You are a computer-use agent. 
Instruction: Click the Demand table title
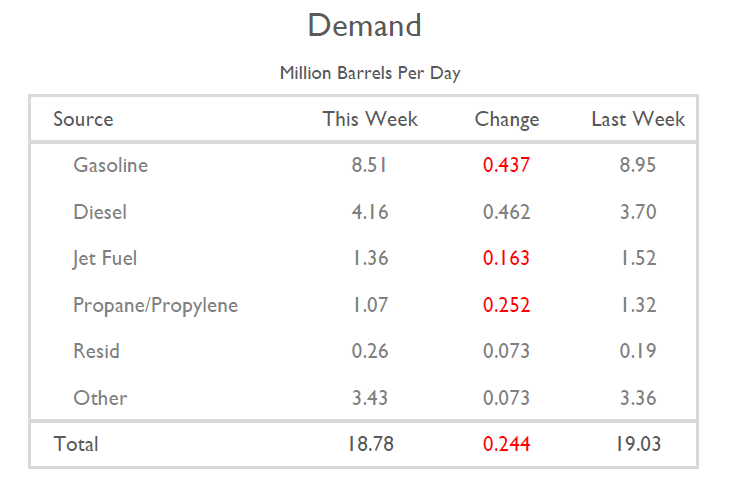364,26
